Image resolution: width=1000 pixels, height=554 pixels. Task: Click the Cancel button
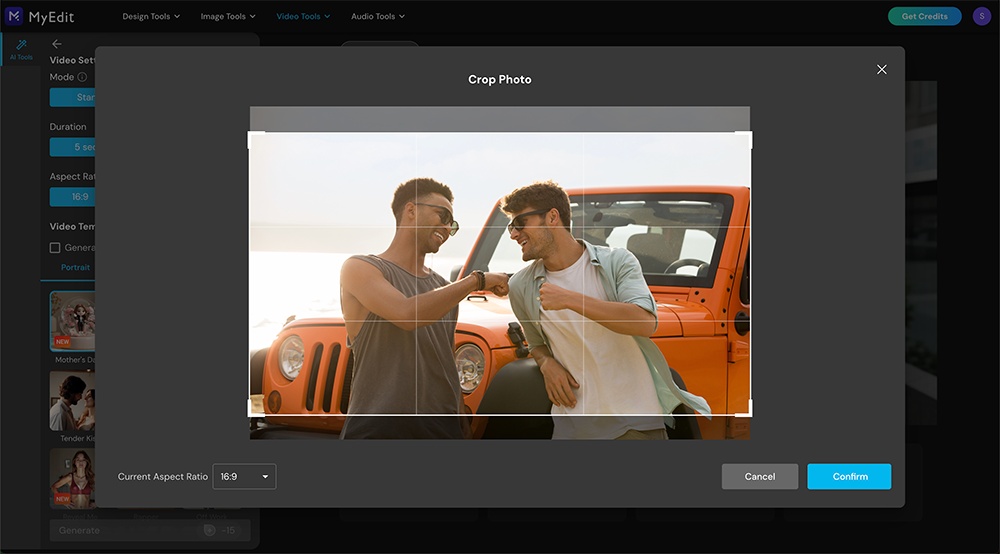tap(760, 476)
